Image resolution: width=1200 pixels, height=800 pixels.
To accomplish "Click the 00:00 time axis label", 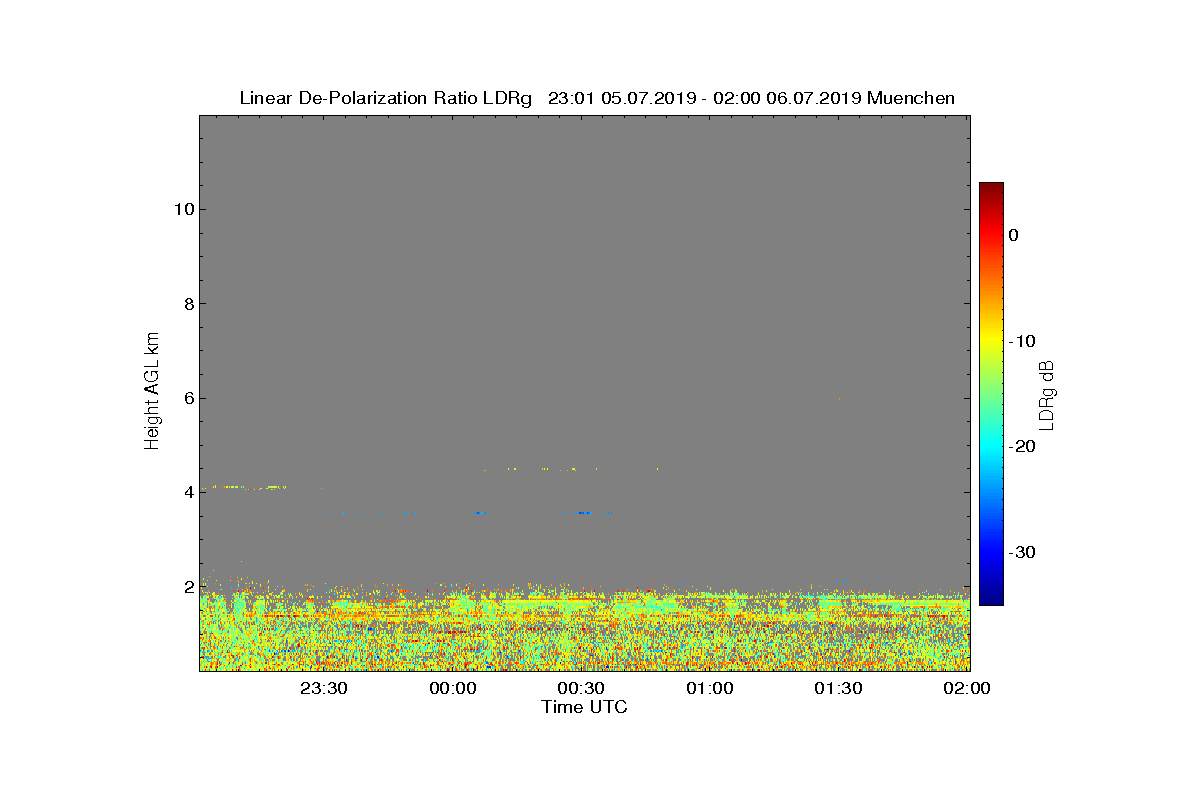I will pos(453,689).
